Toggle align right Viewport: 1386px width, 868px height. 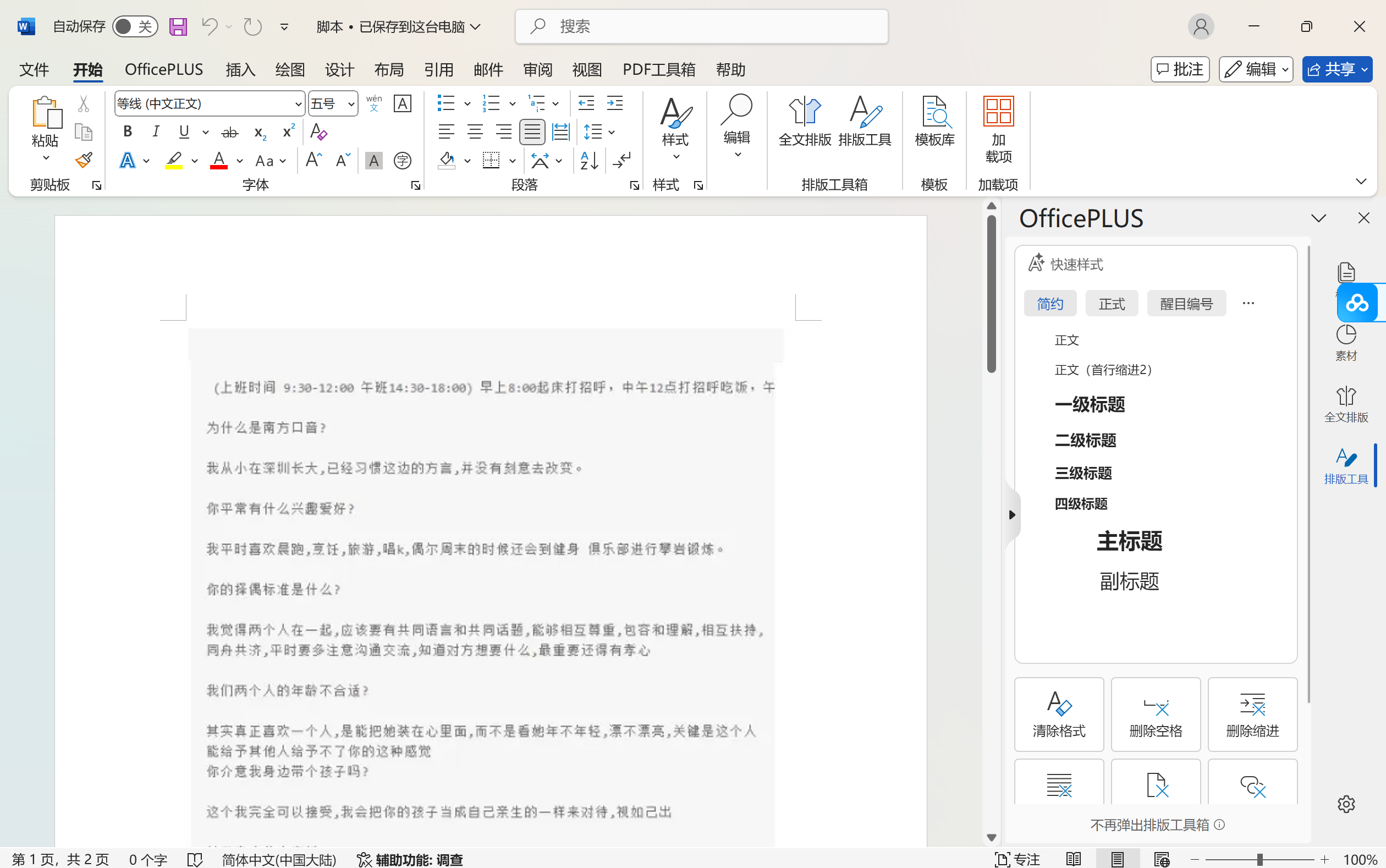pos(503,132)
